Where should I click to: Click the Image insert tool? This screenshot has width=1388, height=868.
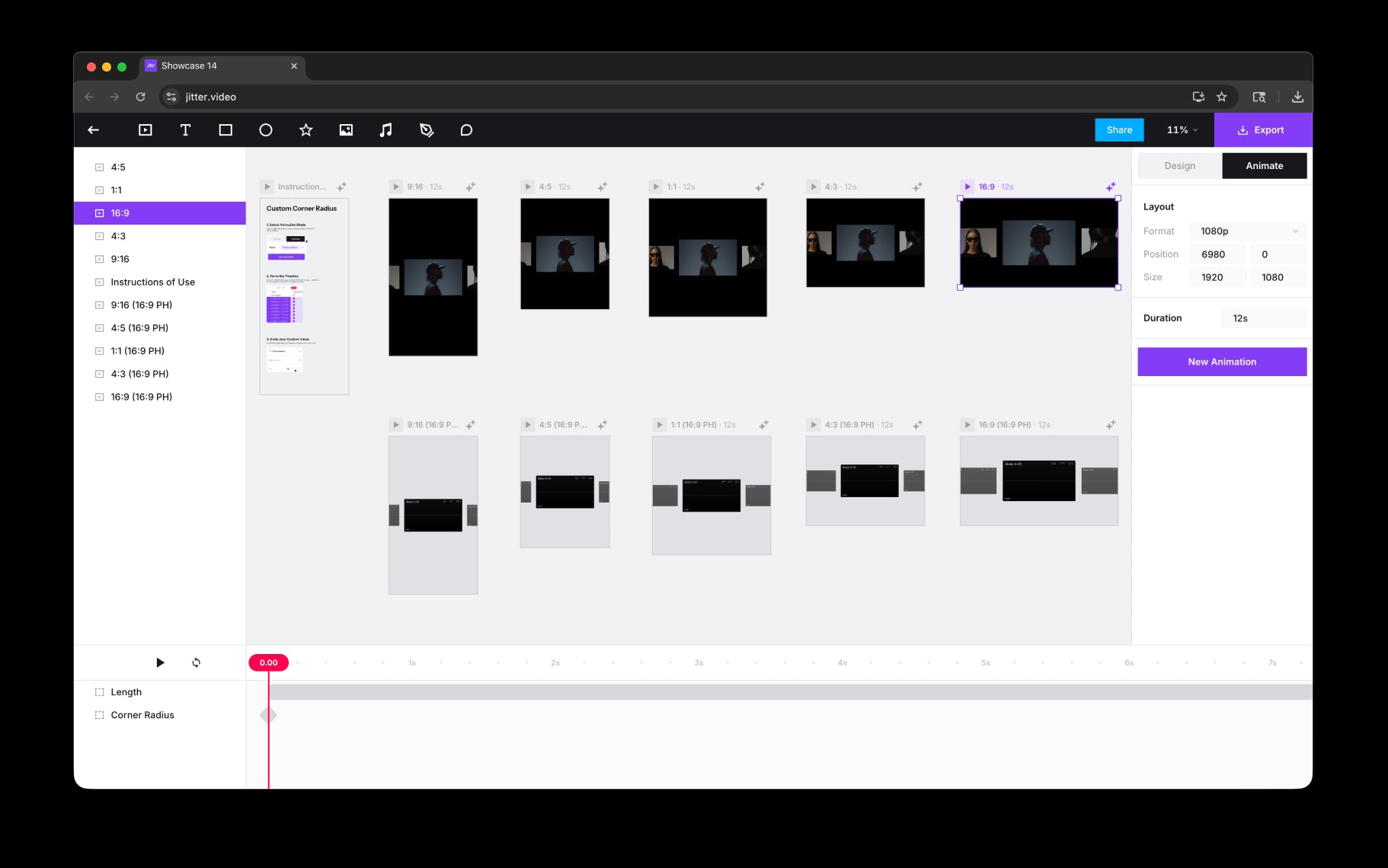click(x=346, y=130)
